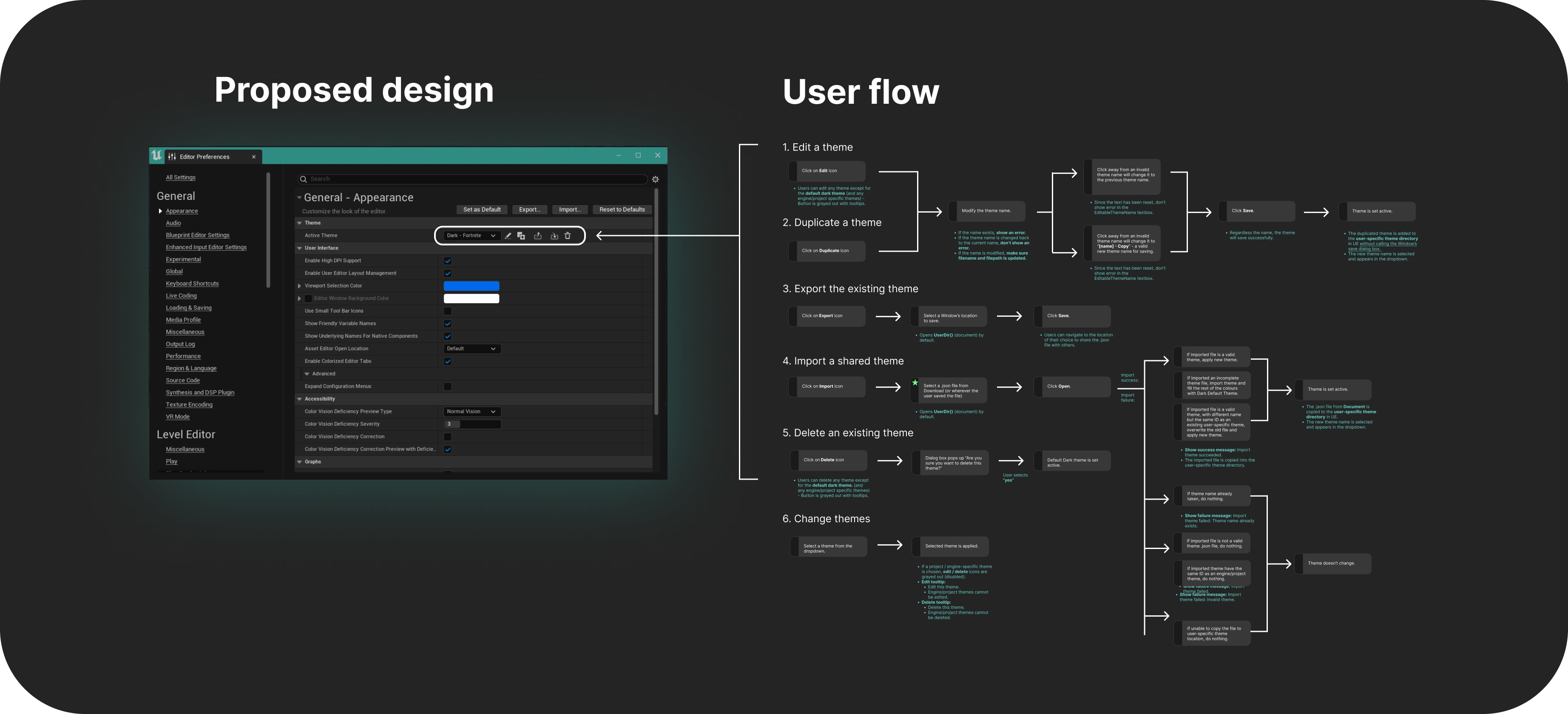Click the Export... button
The height and width of the screenshot is (714, 1568).
tap(530, 209)
